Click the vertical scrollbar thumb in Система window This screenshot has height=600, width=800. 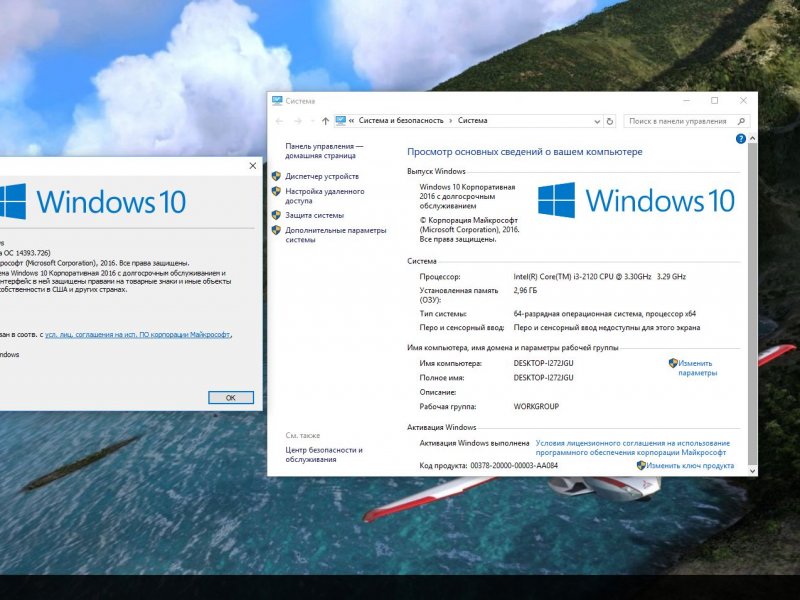(752, 304)
